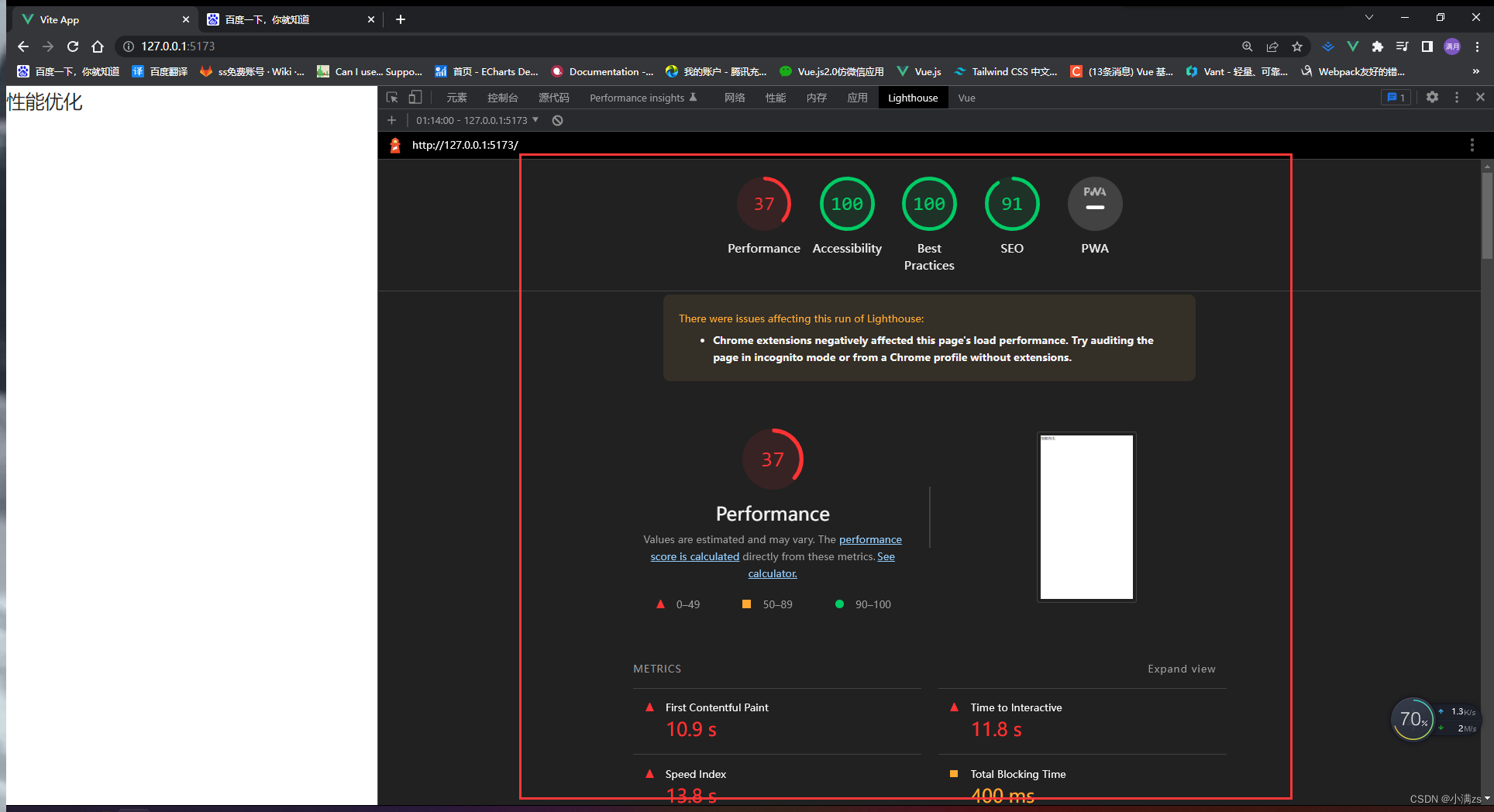Open the Vue DevTools tab

966,98
